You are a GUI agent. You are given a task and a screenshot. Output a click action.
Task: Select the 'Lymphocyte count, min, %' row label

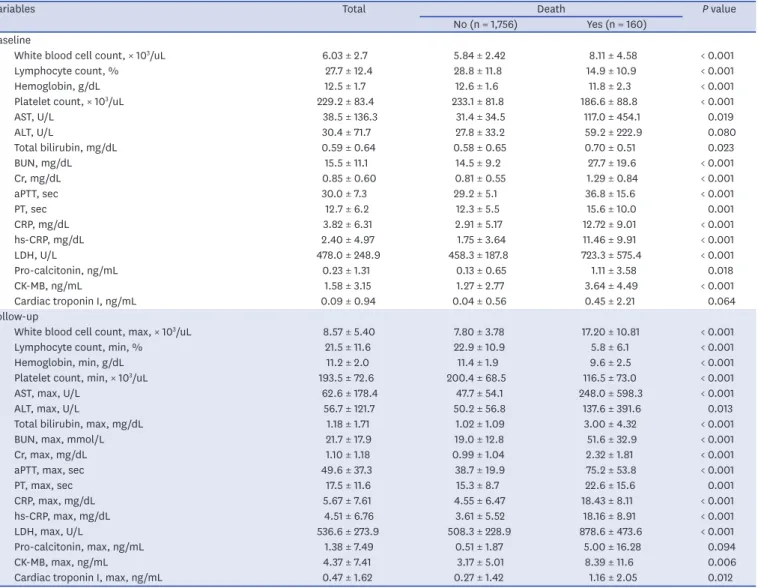[x=78, y=348]
